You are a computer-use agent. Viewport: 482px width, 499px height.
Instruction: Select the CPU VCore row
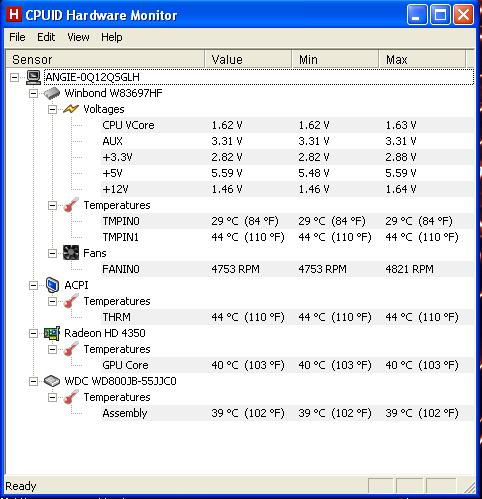coord(287,125)
